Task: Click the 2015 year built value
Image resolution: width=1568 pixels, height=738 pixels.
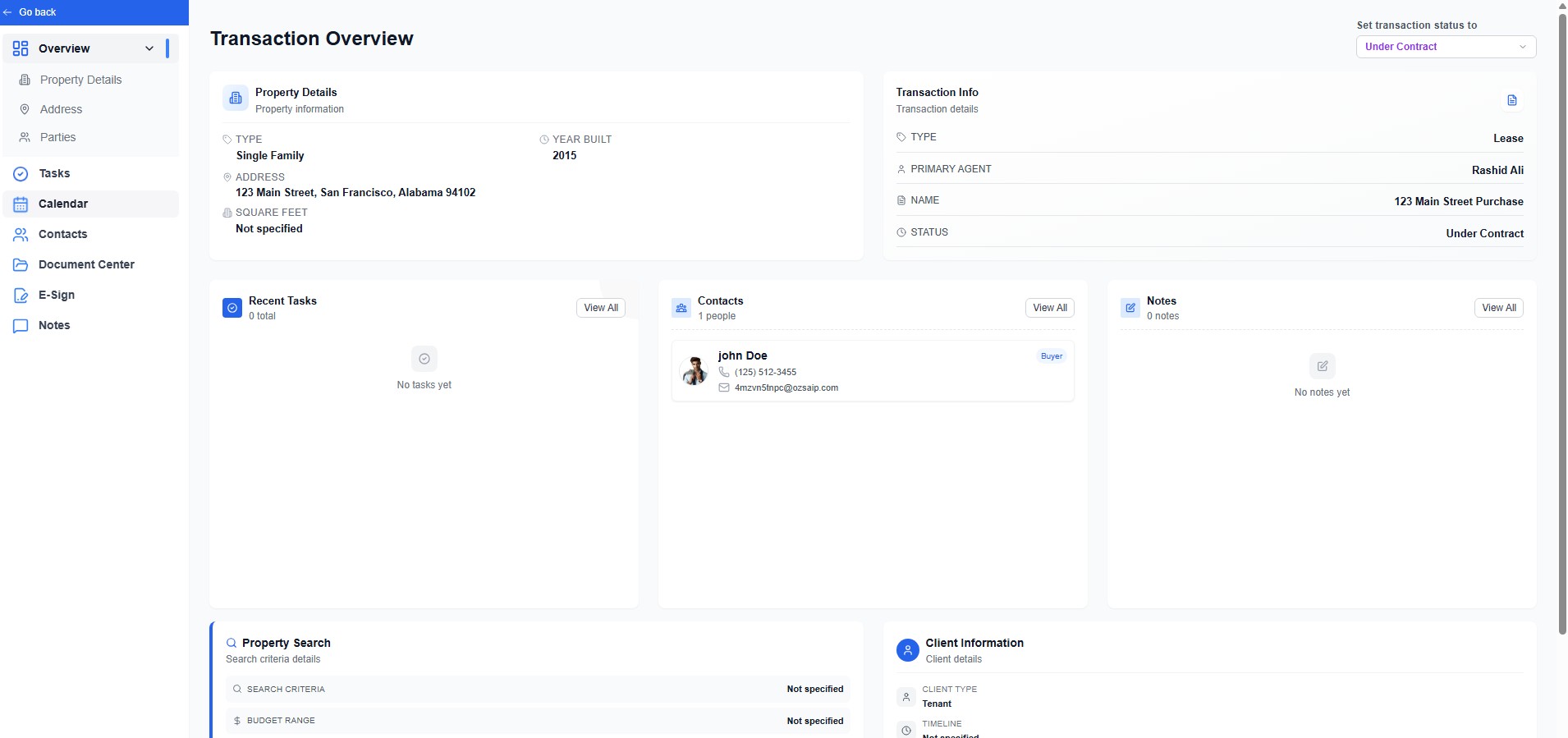Action: 565,155
